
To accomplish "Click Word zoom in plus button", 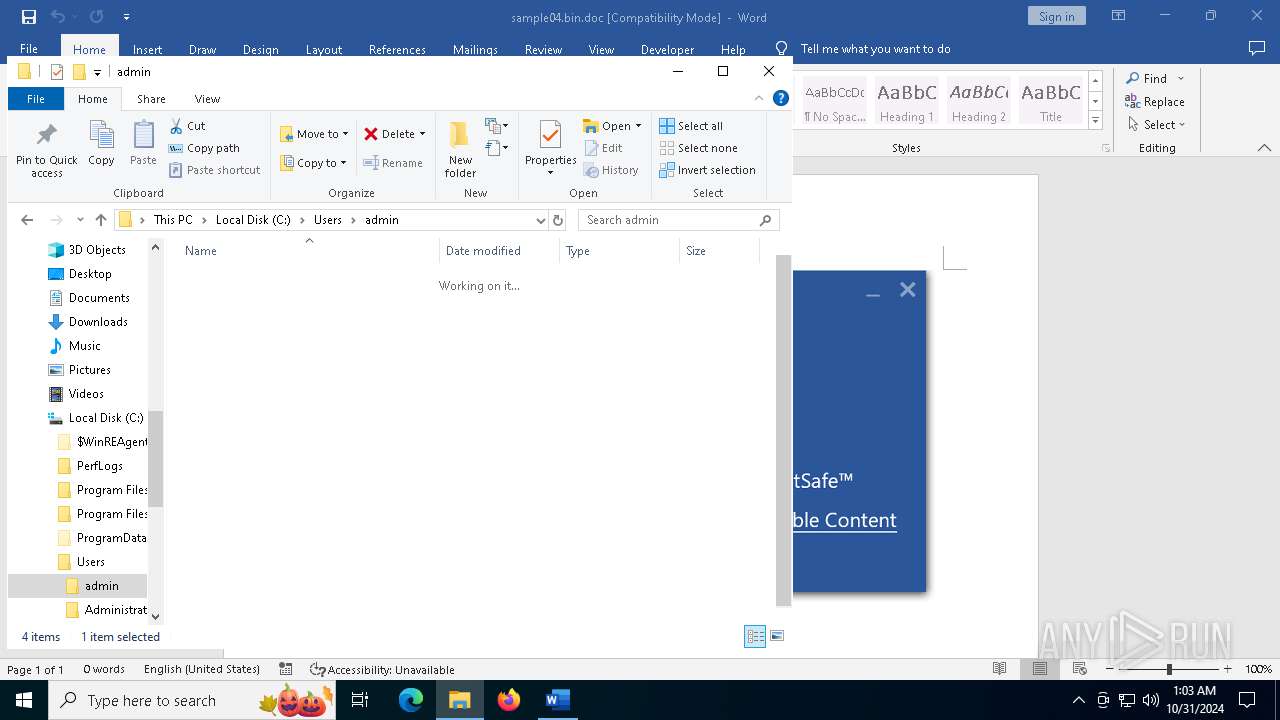I will pyautogui.click(x=1227, y=669).
